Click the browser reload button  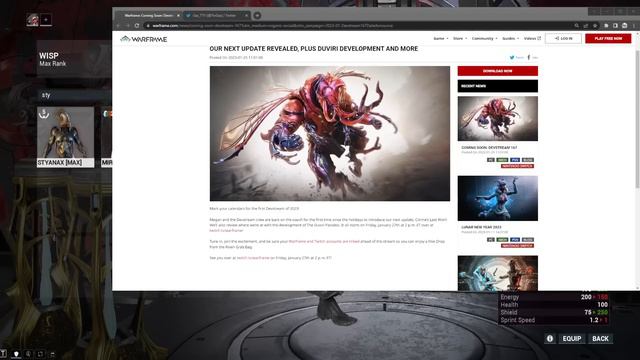(x=137, y=25)
